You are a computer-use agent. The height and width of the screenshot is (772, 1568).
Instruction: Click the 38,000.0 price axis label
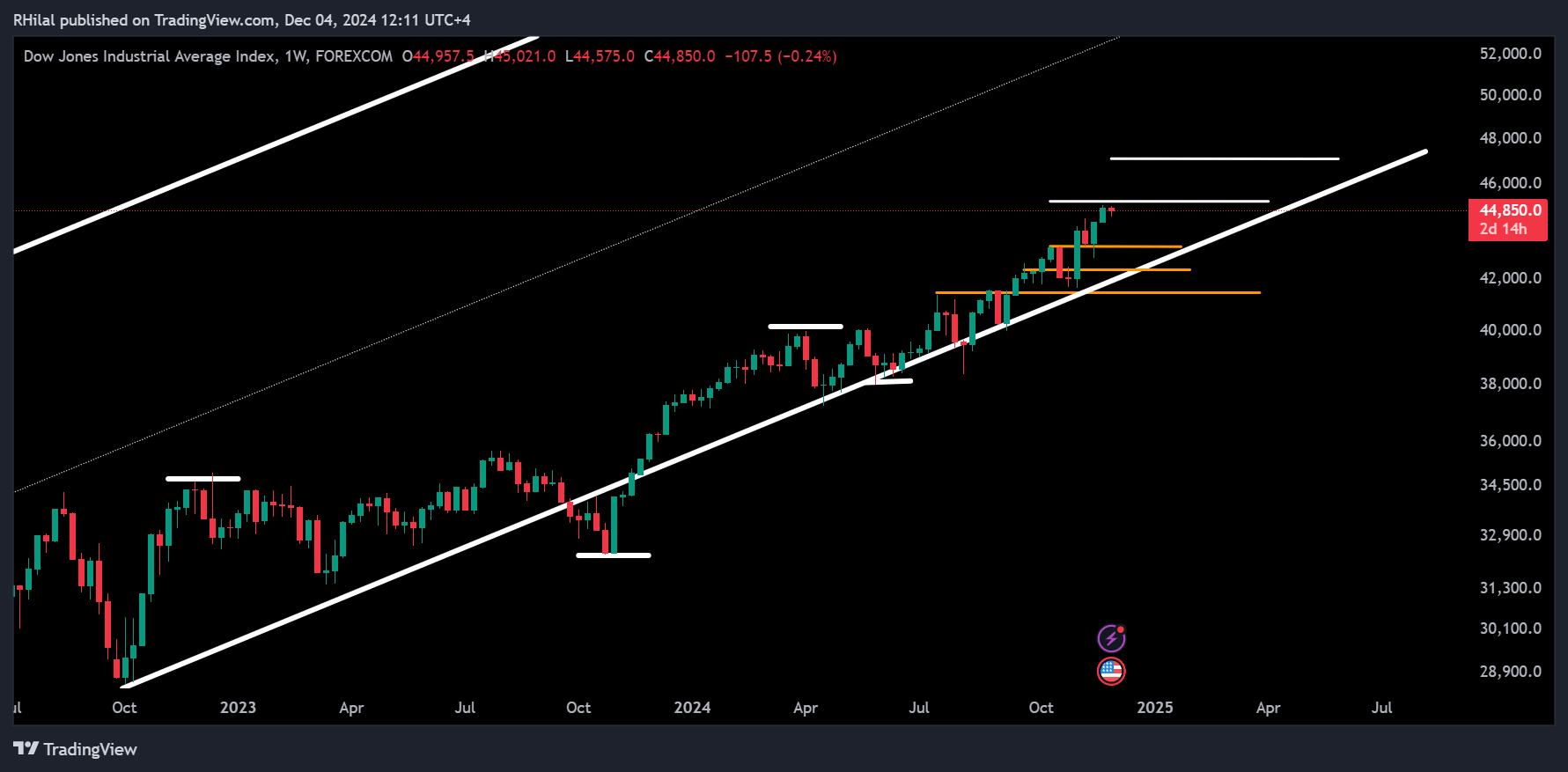[1511, 384]
